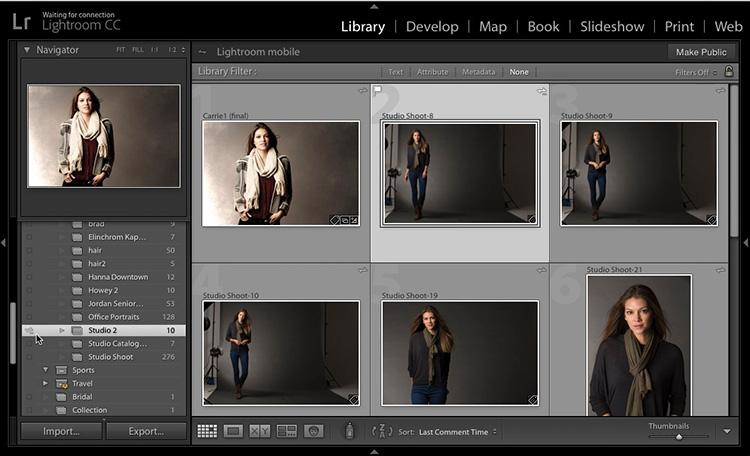The width and height of the screenshot is (750, 456).
Task: Click the Make Public button
Action: [700, 52]
